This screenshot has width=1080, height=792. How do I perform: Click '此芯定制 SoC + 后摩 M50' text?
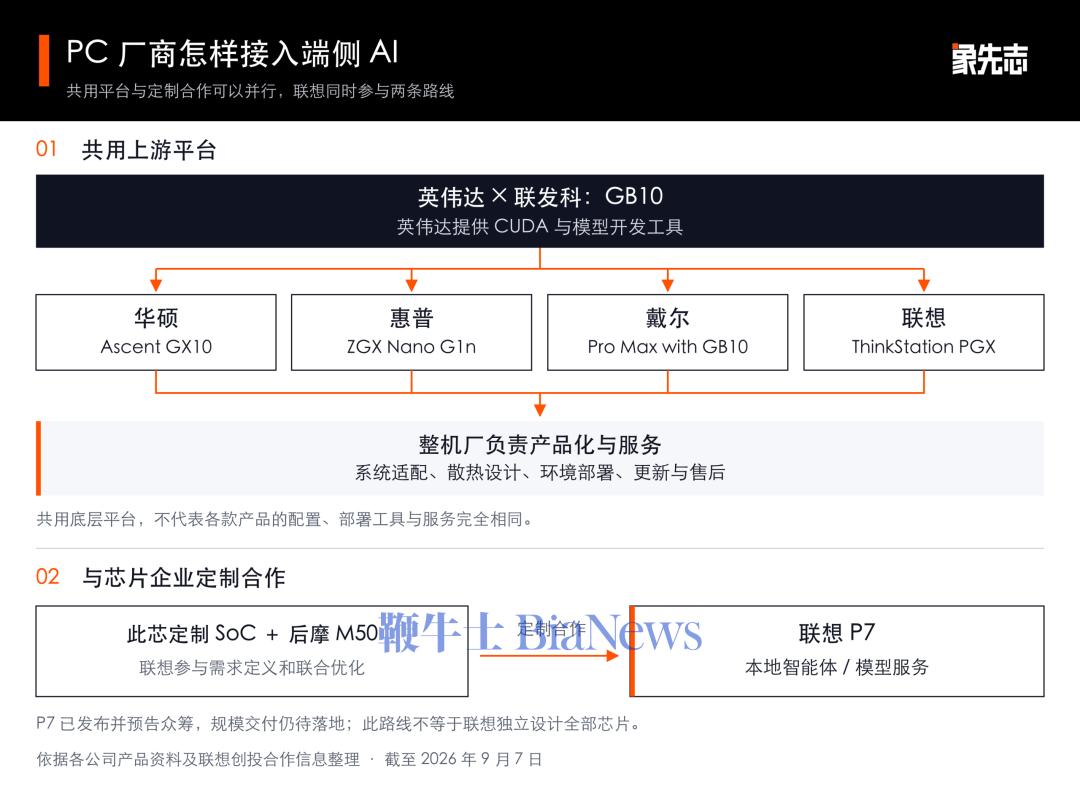click(252, 634)
